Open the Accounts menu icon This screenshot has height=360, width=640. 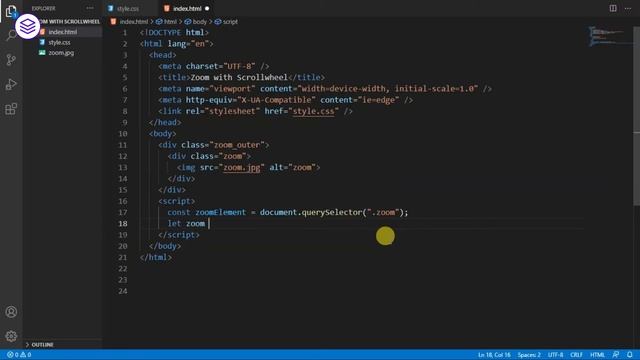[11, 312]
